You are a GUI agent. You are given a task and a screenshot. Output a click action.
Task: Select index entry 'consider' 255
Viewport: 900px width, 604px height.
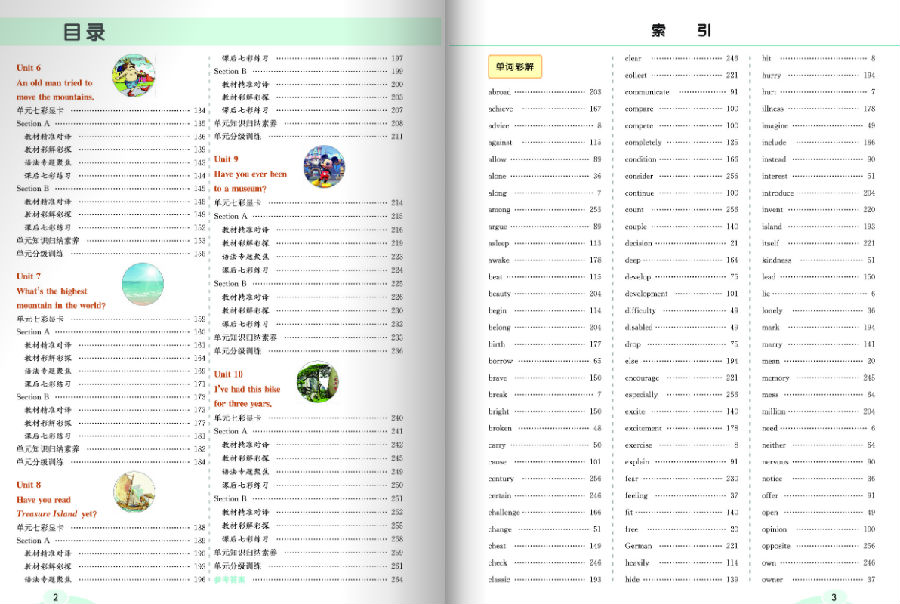pos(681,176)
